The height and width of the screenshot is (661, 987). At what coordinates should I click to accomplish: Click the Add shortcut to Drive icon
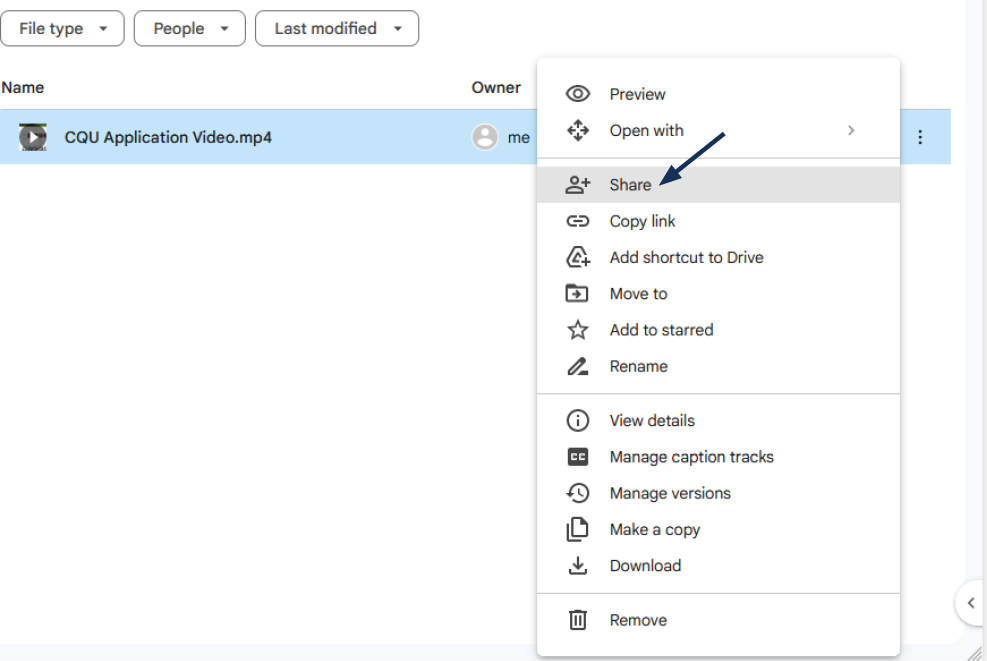point(578,258)
